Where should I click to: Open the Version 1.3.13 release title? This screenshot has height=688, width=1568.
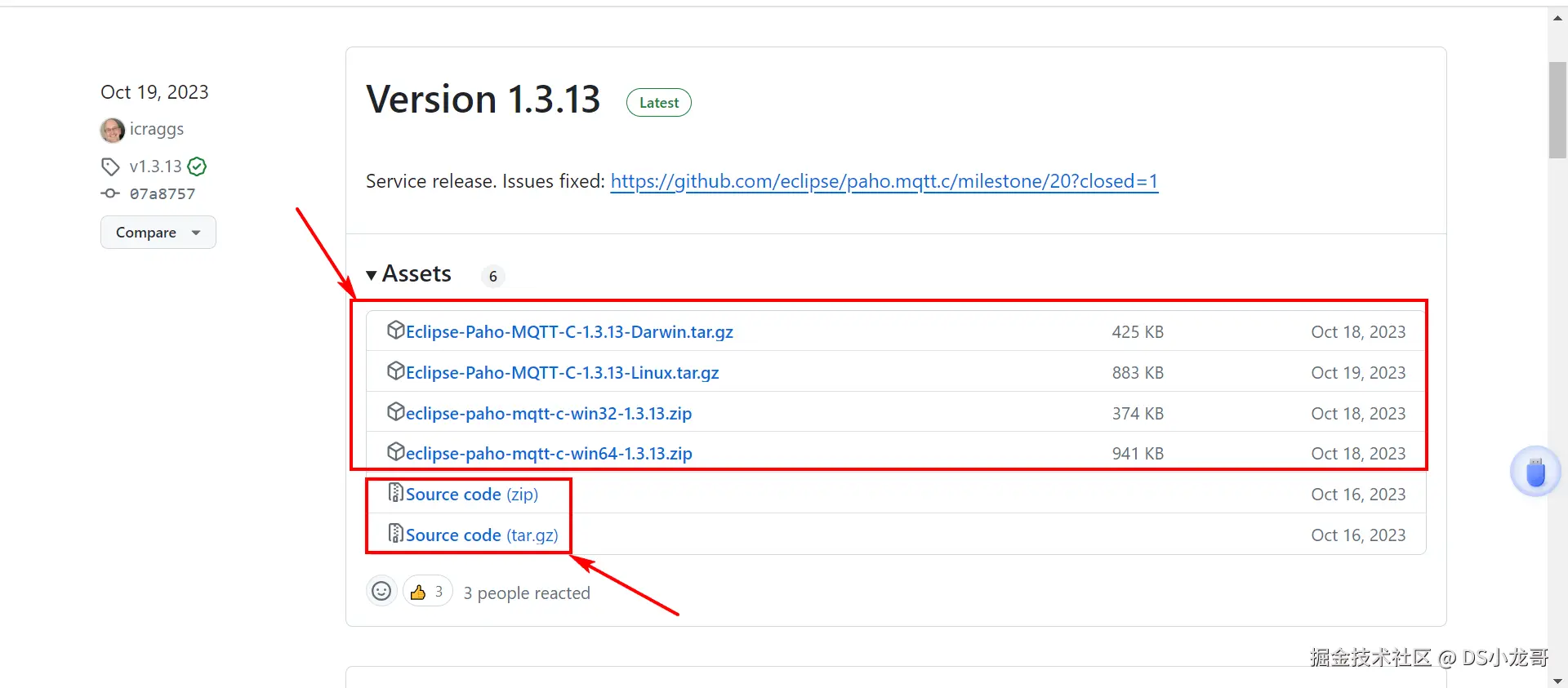[x=483, y=100]
